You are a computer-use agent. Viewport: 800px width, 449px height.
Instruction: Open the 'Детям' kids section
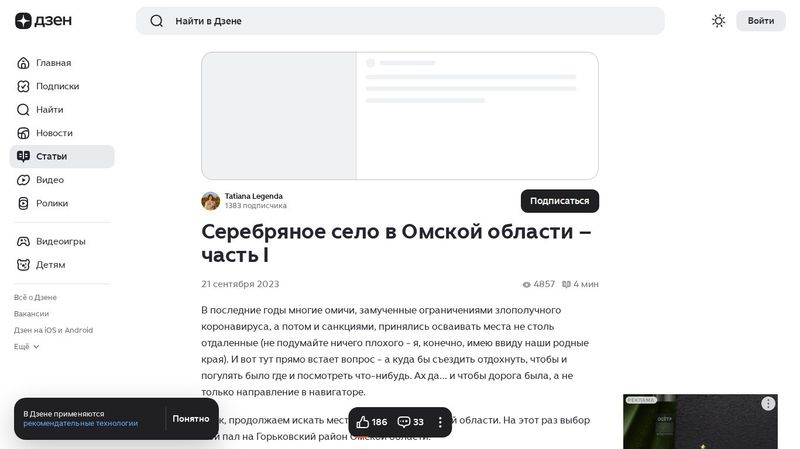[x=50, y=265]
